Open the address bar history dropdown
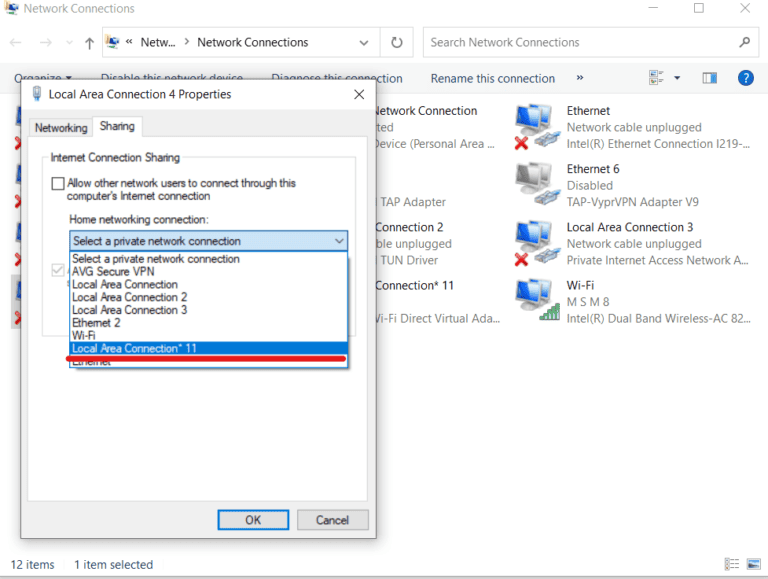The height and width of the screenshot is (579, 768). point(363,43)
